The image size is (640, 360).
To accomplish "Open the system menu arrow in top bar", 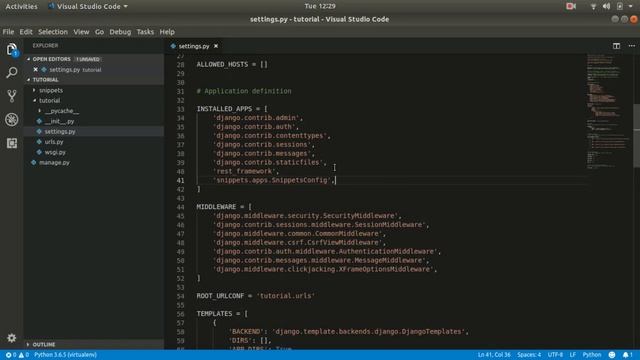I will [x=631, y=6].
